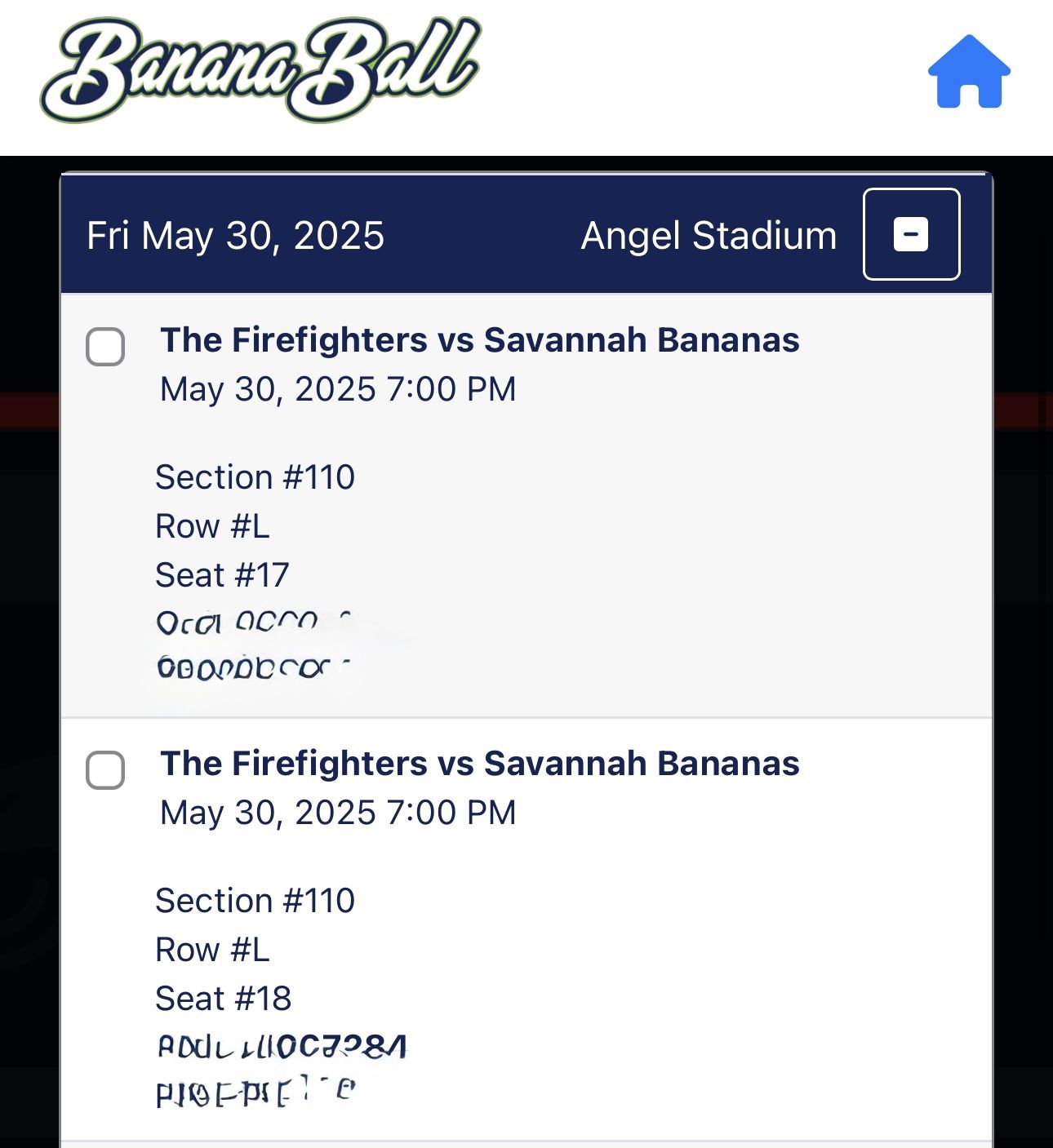
Task: Click the Seat #18 label
Action: pos(223,999)
